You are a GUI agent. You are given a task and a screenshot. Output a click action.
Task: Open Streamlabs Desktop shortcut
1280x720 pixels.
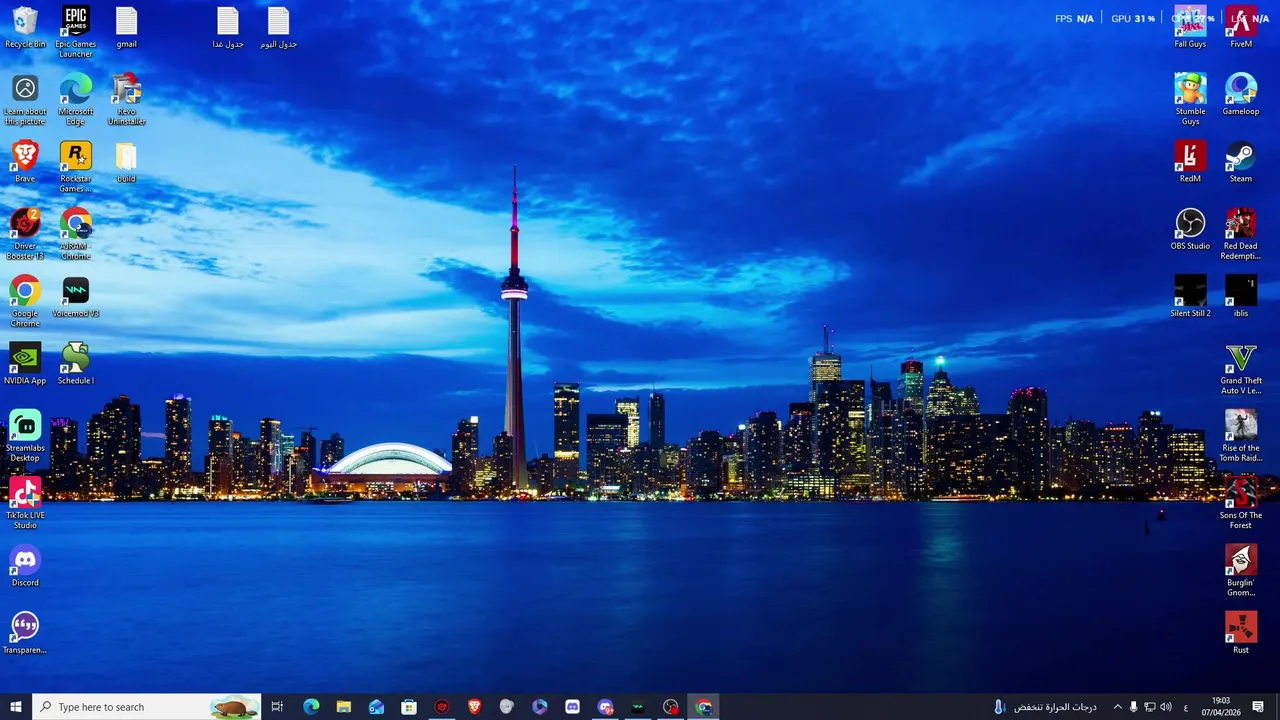coord(25,436)
